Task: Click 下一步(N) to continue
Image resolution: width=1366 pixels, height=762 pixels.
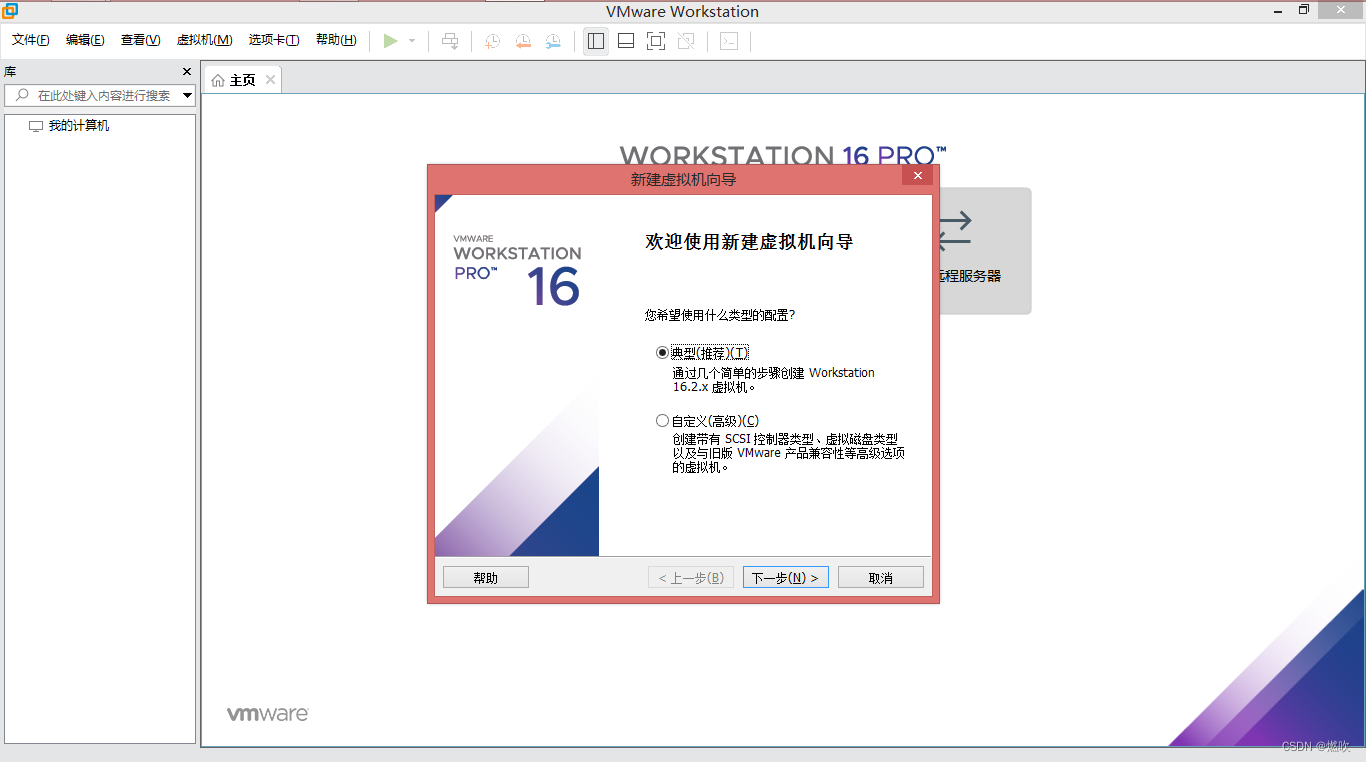Action: click(785, 578)
